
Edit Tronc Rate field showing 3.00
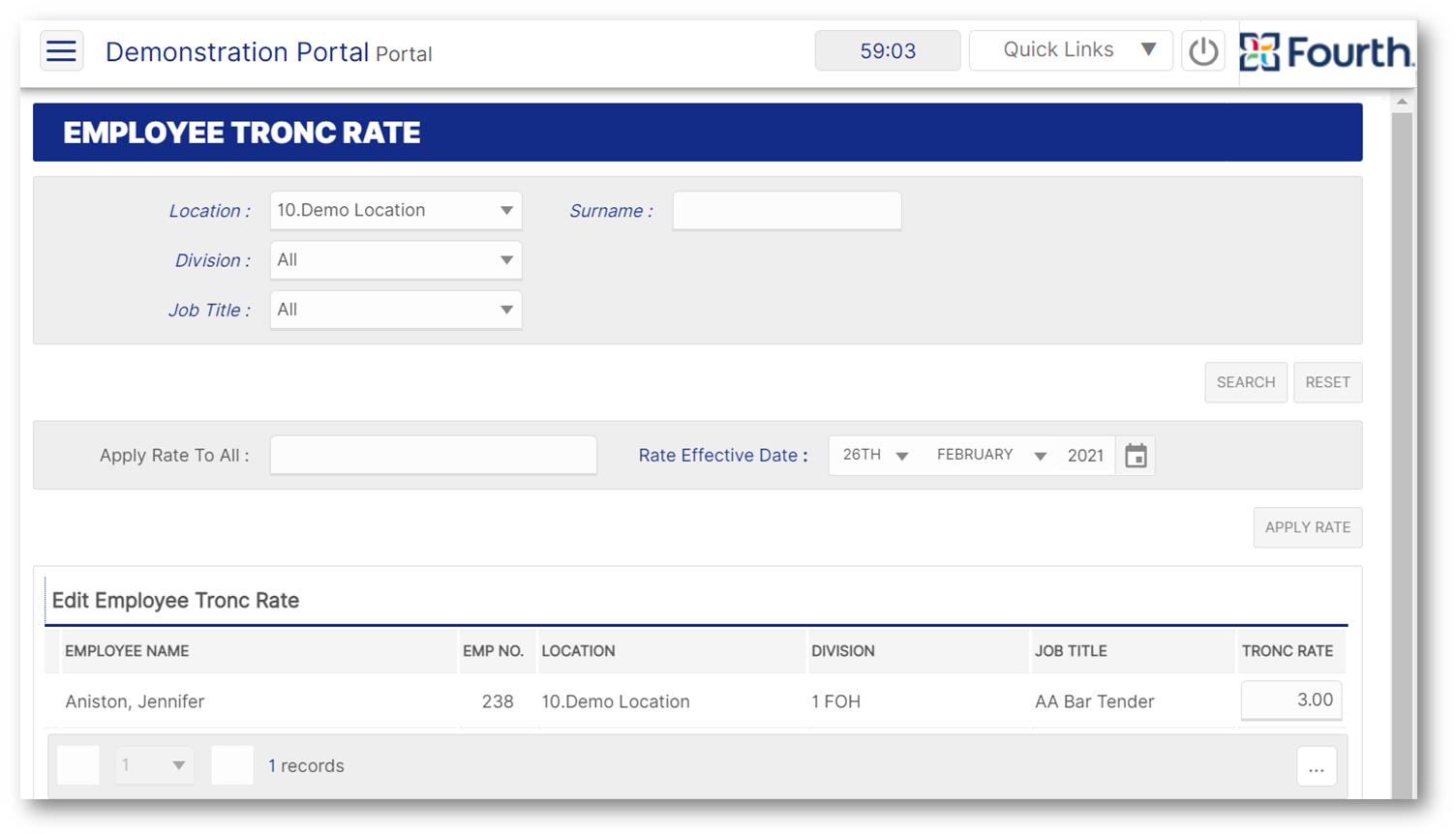(1291, 700)
